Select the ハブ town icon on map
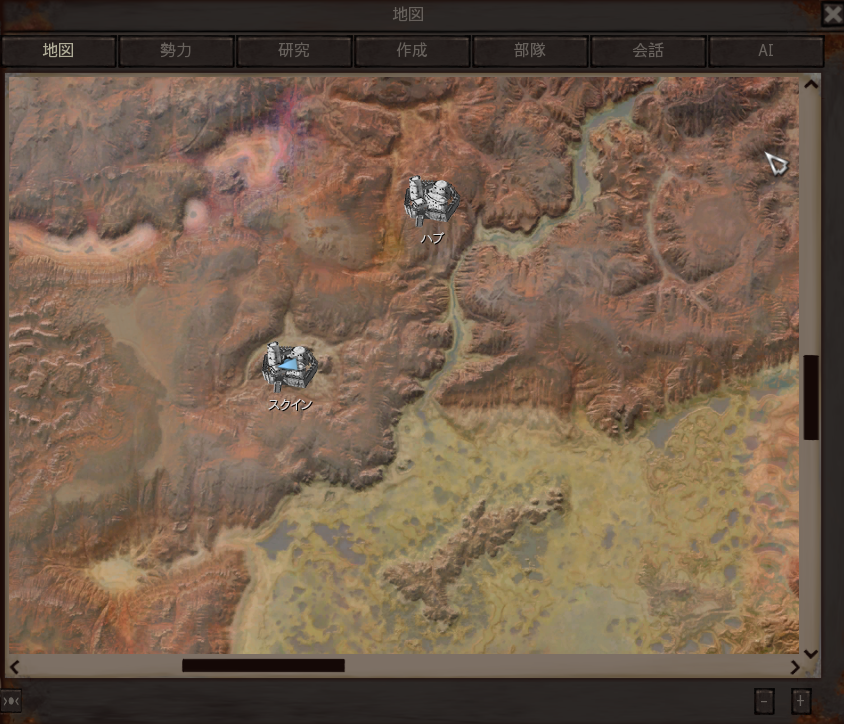The width and height of the screenshot is (844, 724). click(x=432, y=201)
